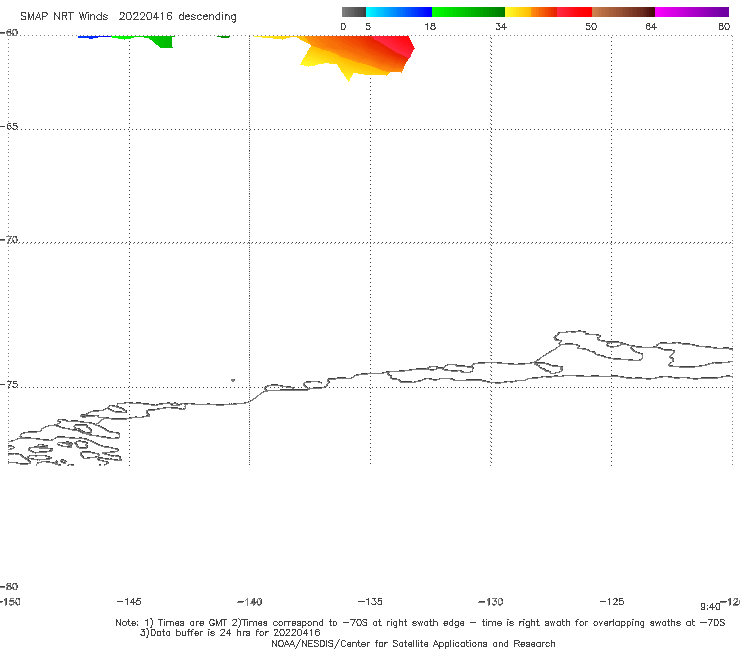Click the color bar label '50'
Screen dimensions: 740x650
coord(591,26)
